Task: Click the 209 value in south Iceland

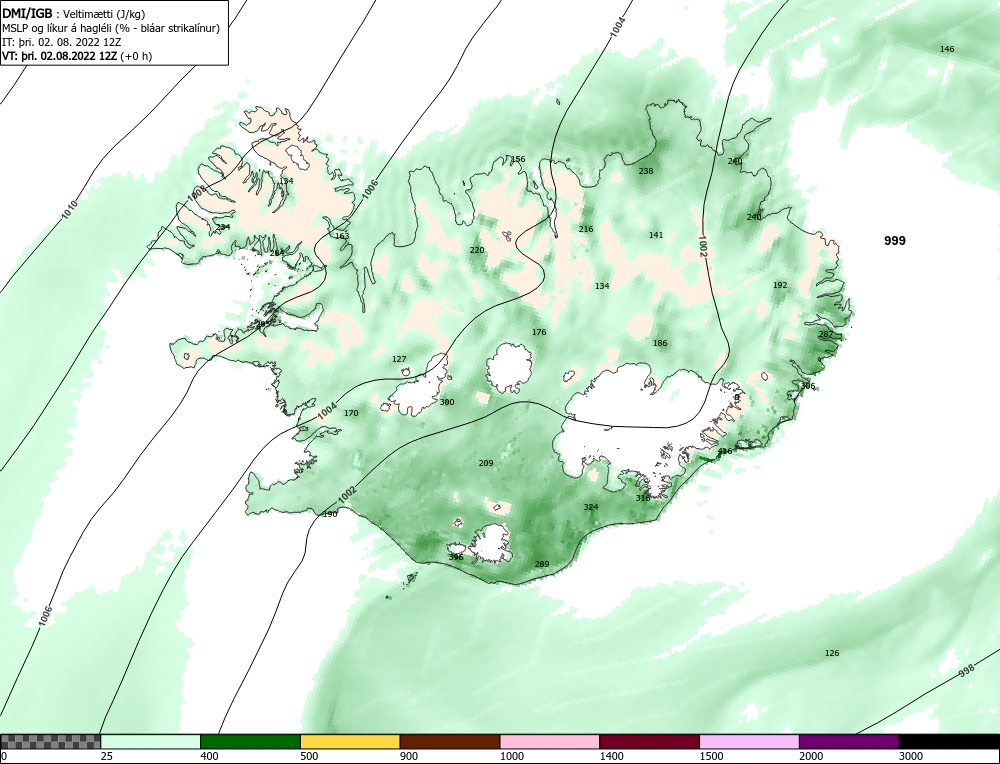Action: point(486,463)
